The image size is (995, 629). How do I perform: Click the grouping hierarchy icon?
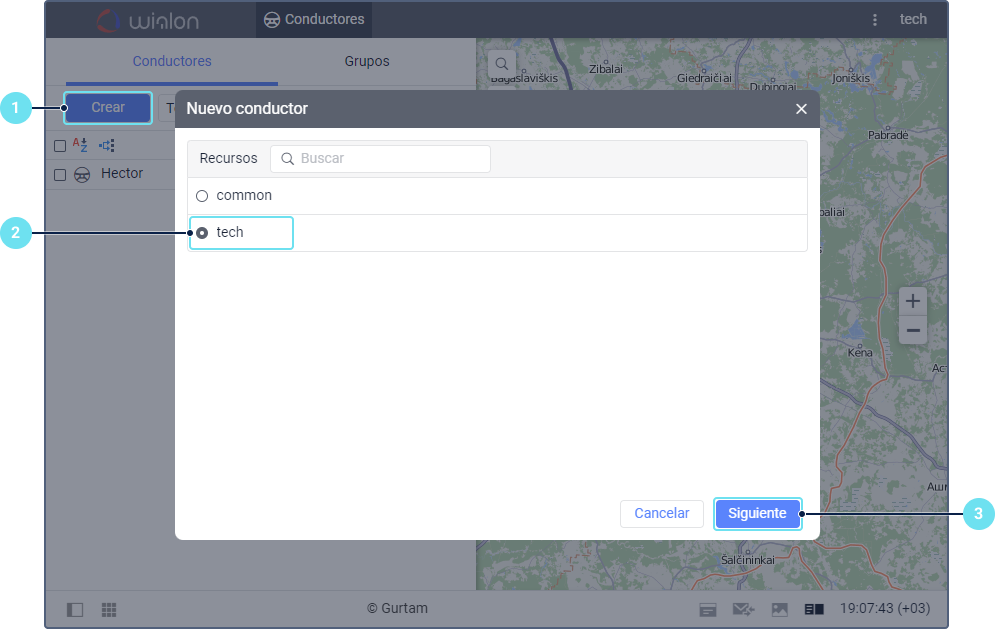coord(107,146)
